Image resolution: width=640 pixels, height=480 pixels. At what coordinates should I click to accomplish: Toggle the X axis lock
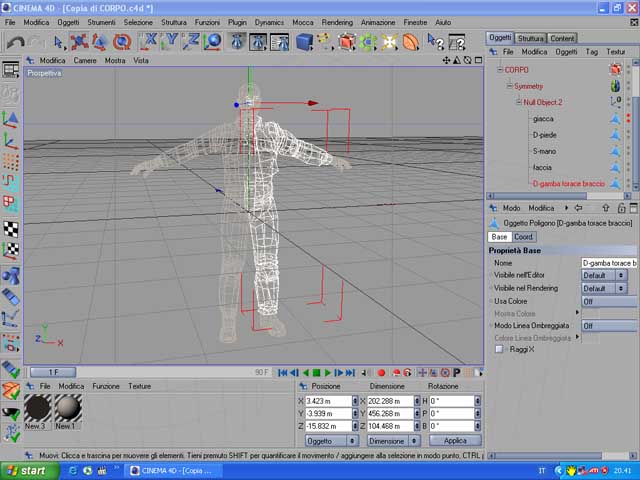[x=148, y=42]
